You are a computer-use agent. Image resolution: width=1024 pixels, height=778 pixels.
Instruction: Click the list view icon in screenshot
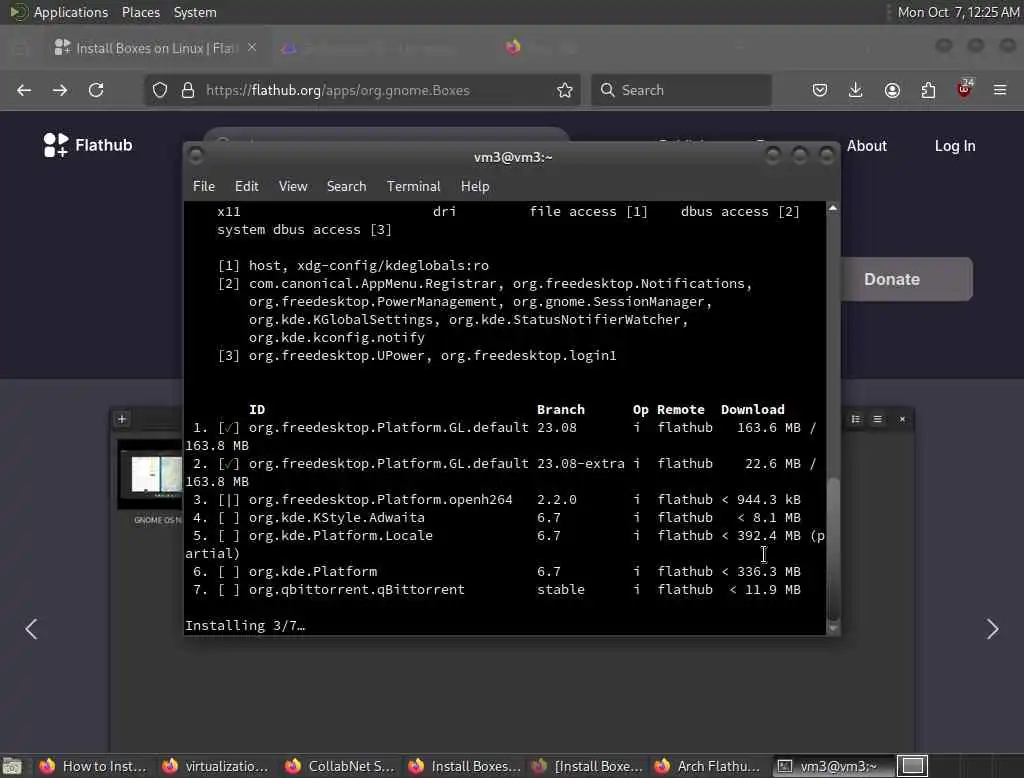[856, 419]
